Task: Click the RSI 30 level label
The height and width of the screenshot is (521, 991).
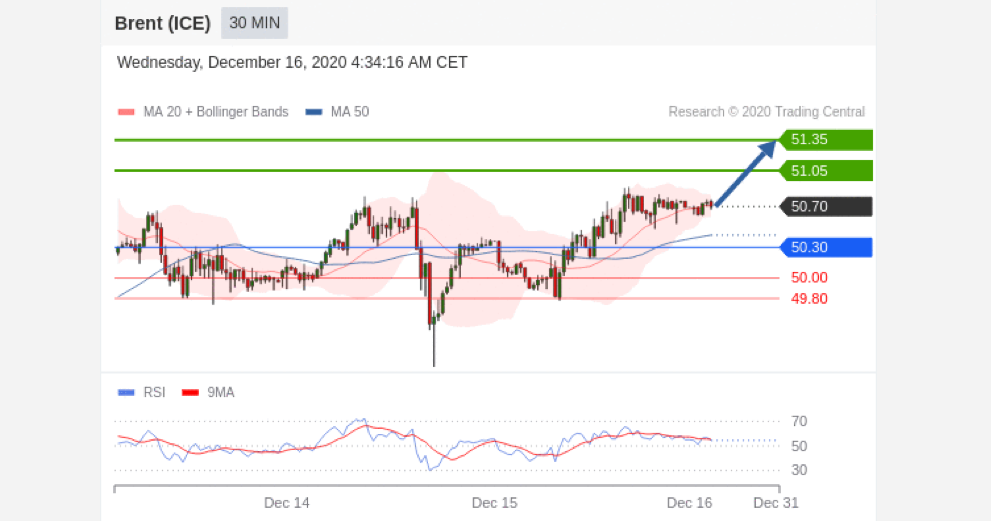Action: tap(799, 470)
